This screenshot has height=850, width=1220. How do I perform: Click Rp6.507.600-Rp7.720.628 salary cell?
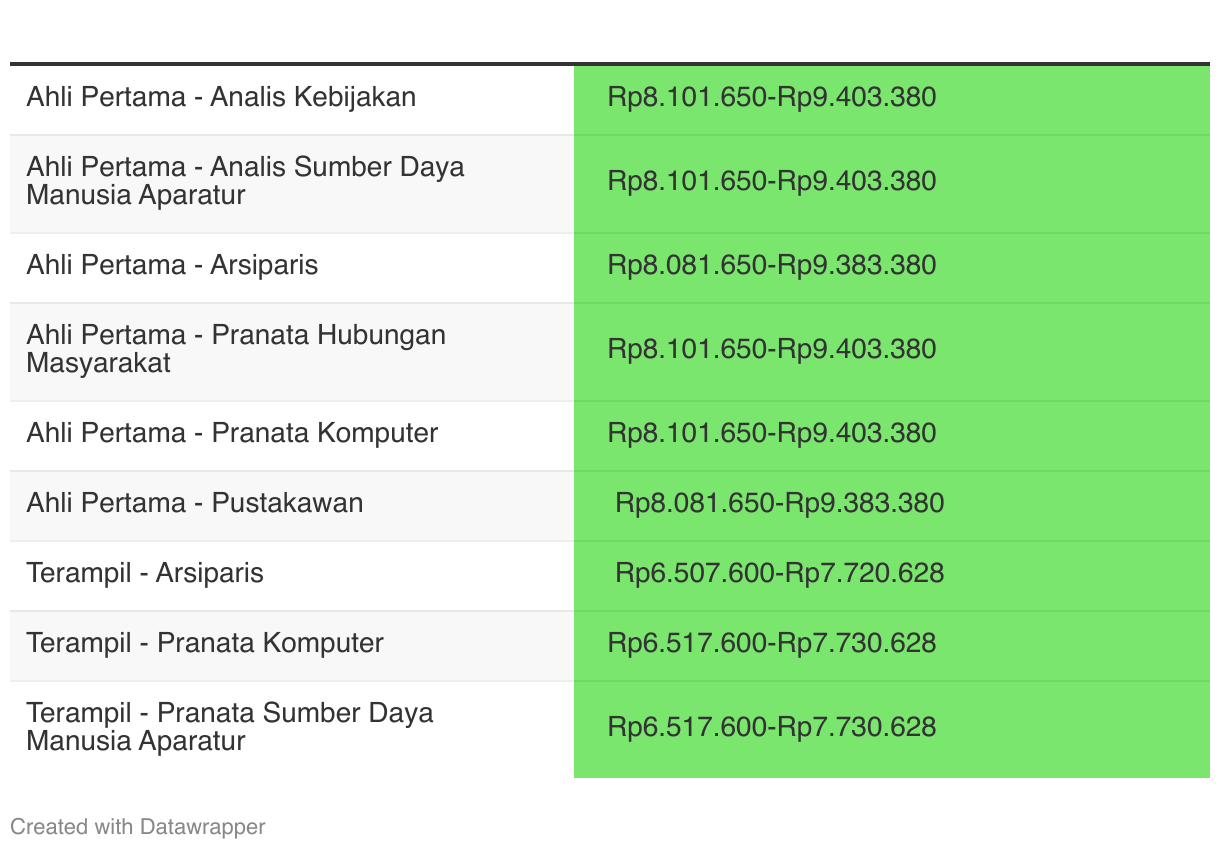pyautogui.click(x=780, y=573)
